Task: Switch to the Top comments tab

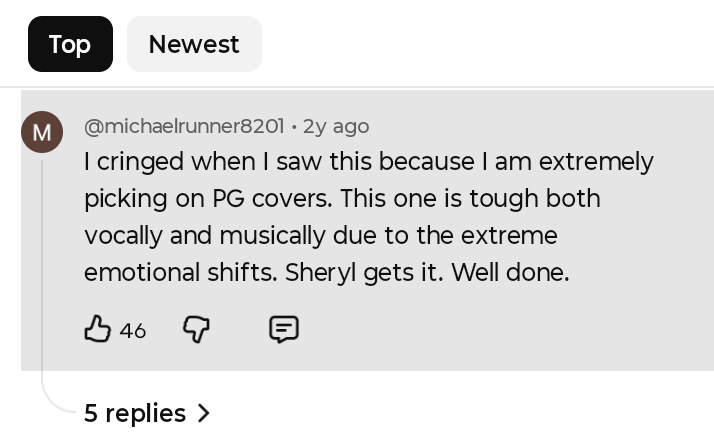Action: 70,44
